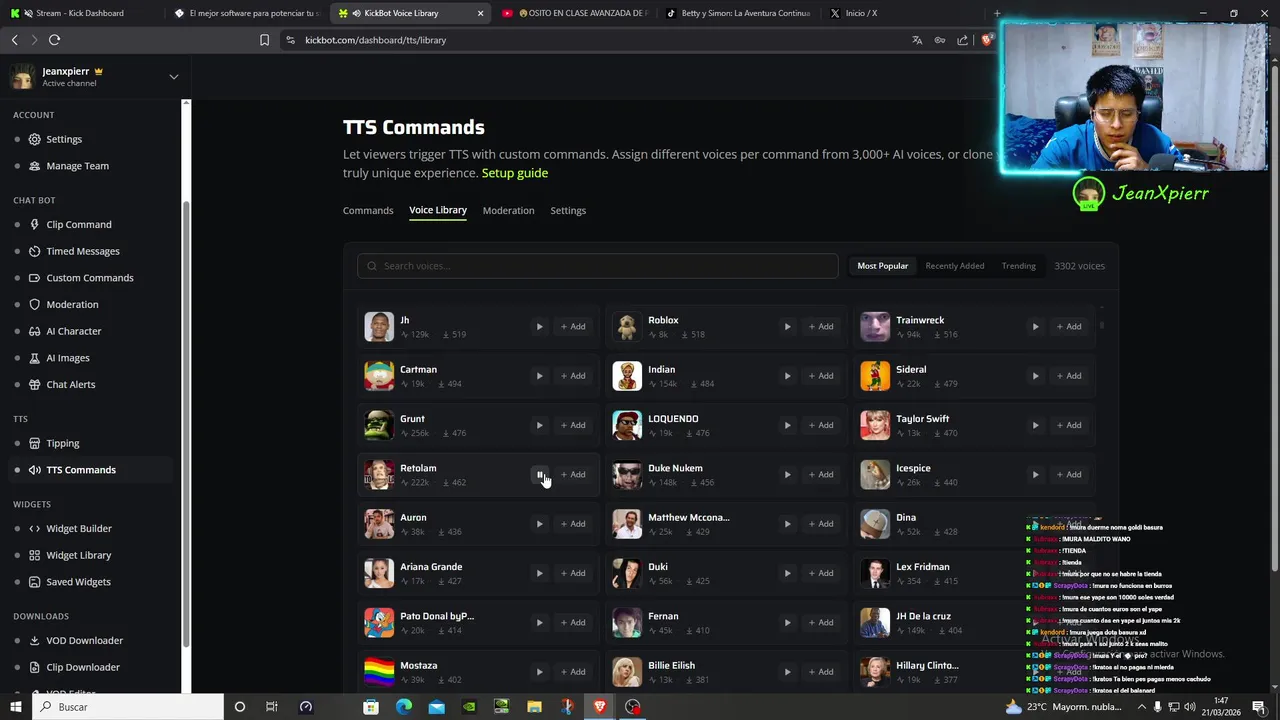The width and height of the screenshot is (1280, 720).
Task: Play the Grunt voice preview
Action: (539, 425)
